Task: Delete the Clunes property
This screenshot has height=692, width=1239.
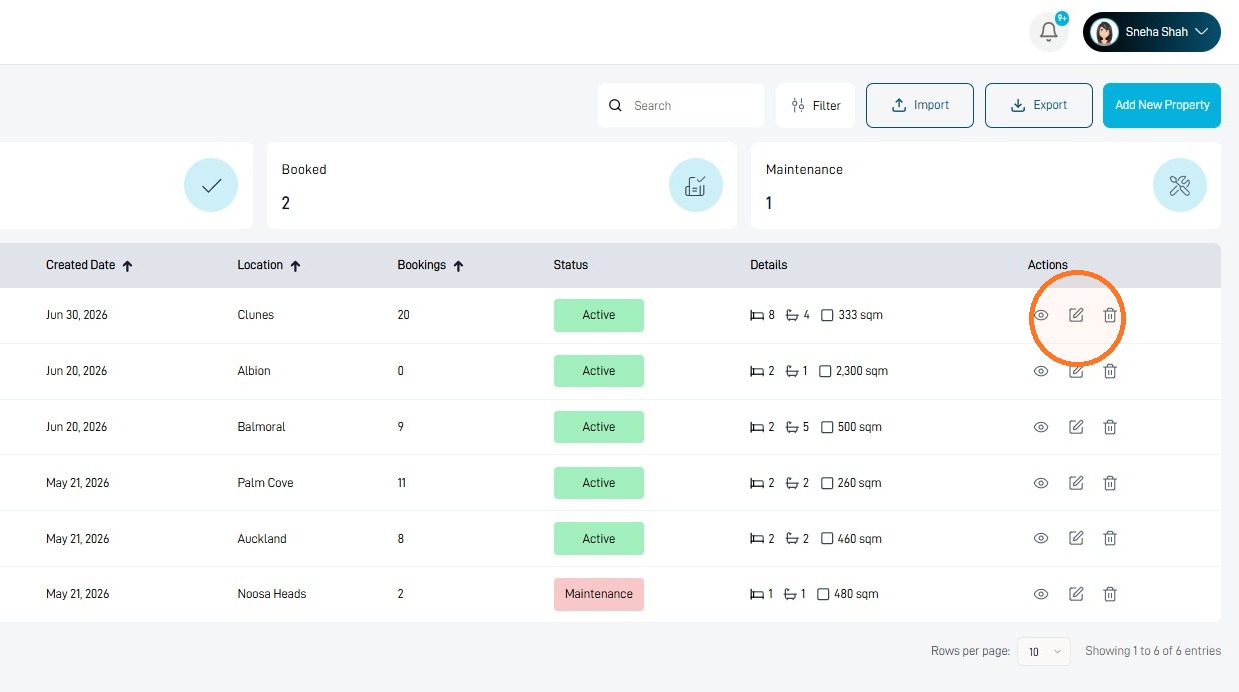Action: click(1110, 315)
